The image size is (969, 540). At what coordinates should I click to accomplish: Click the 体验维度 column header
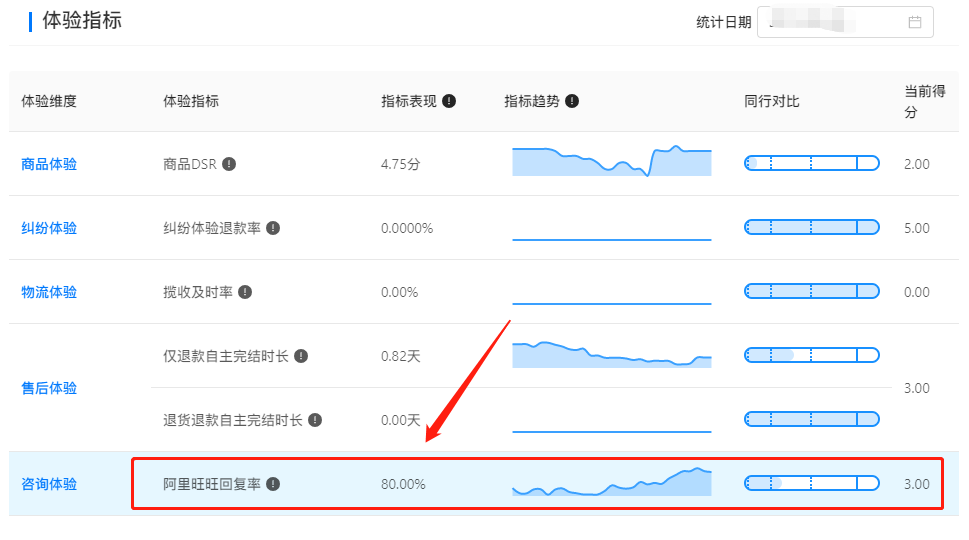[x=49, y=101]
